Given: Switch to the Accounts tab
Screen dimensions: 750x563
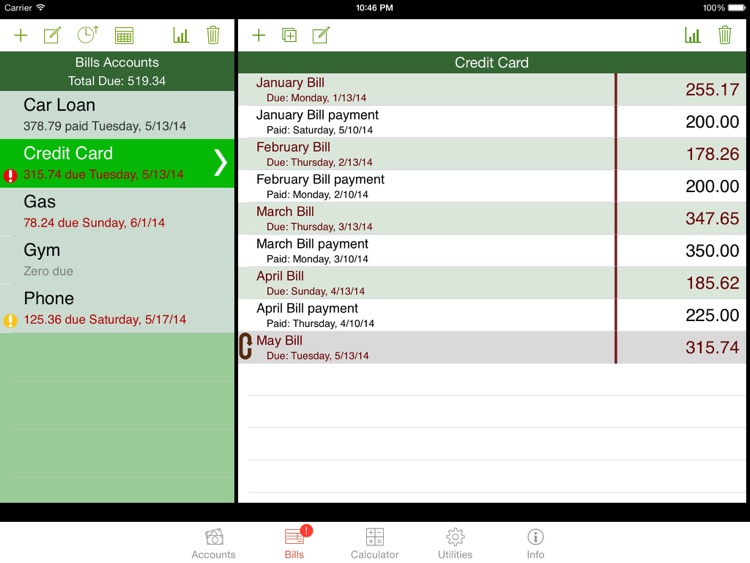Looking at the screenshot, I should [213, 544].
